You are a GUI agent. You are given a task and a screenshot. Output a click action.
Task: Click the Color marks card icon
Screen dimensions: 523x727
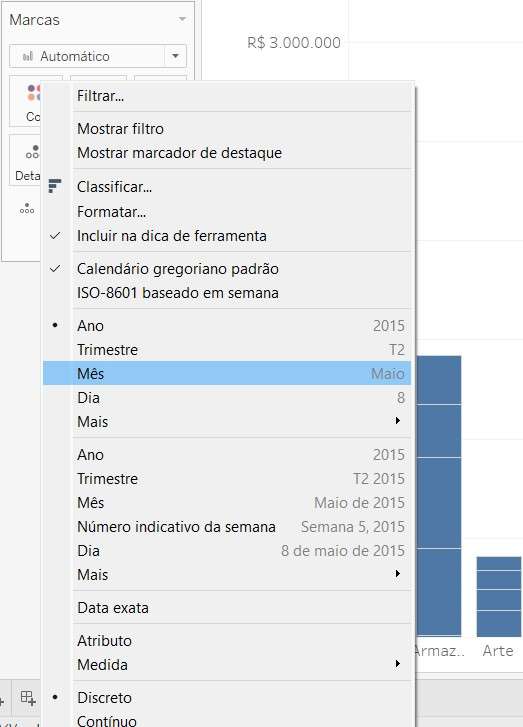point(33,93)
